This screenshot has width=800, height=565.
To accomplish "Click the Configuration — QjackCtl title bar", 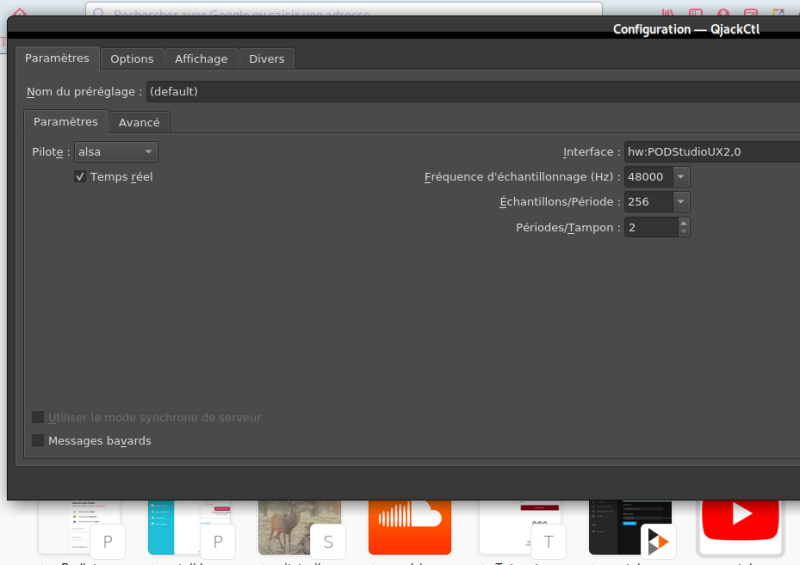I will click(686, 30).
